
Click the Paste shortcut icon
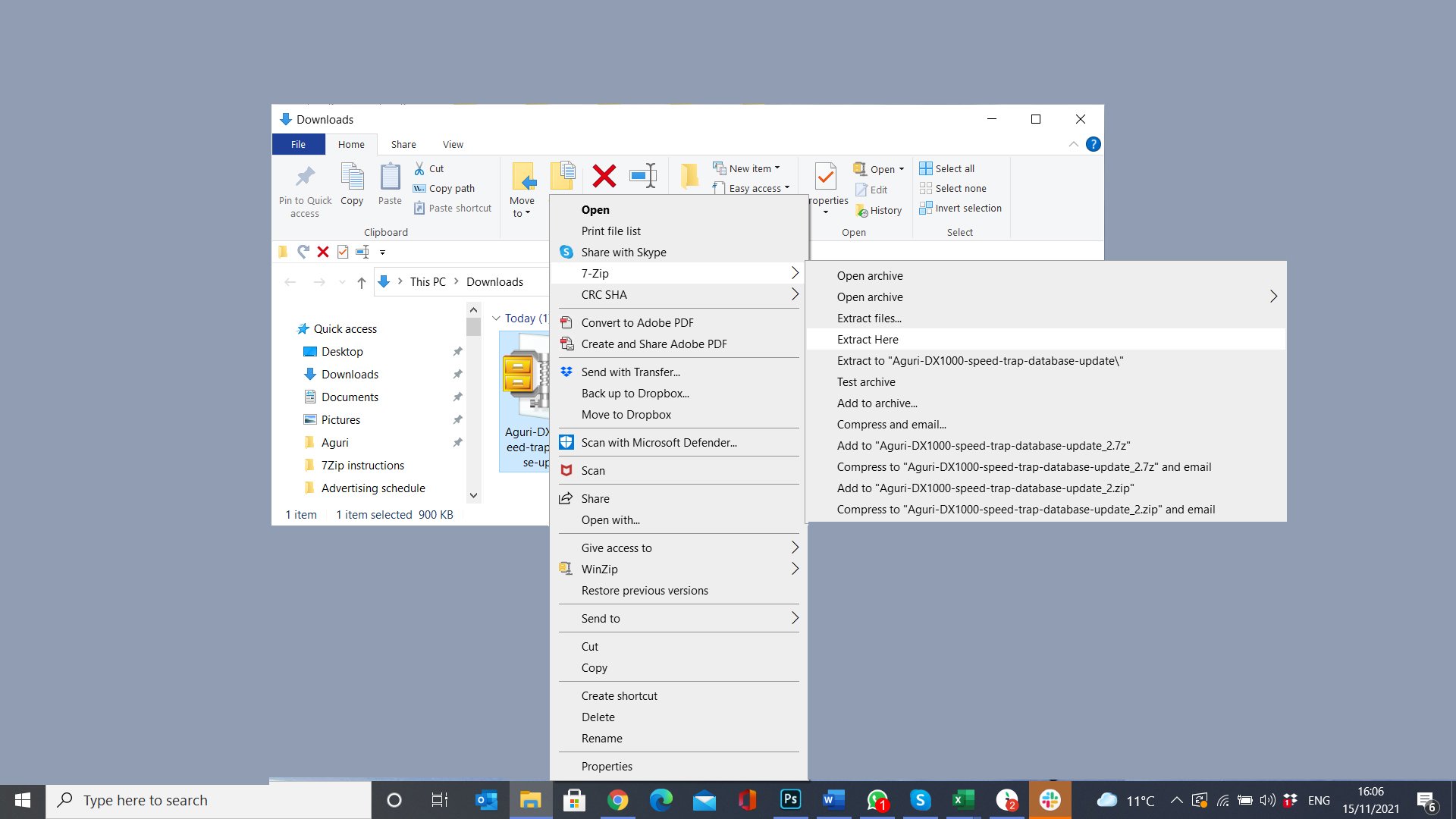420,207
